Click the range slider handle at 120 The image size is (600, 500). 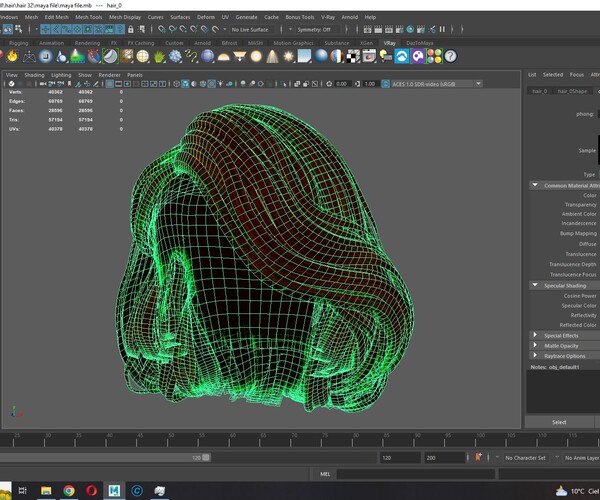pyautogui.click(x=206, y=458)
